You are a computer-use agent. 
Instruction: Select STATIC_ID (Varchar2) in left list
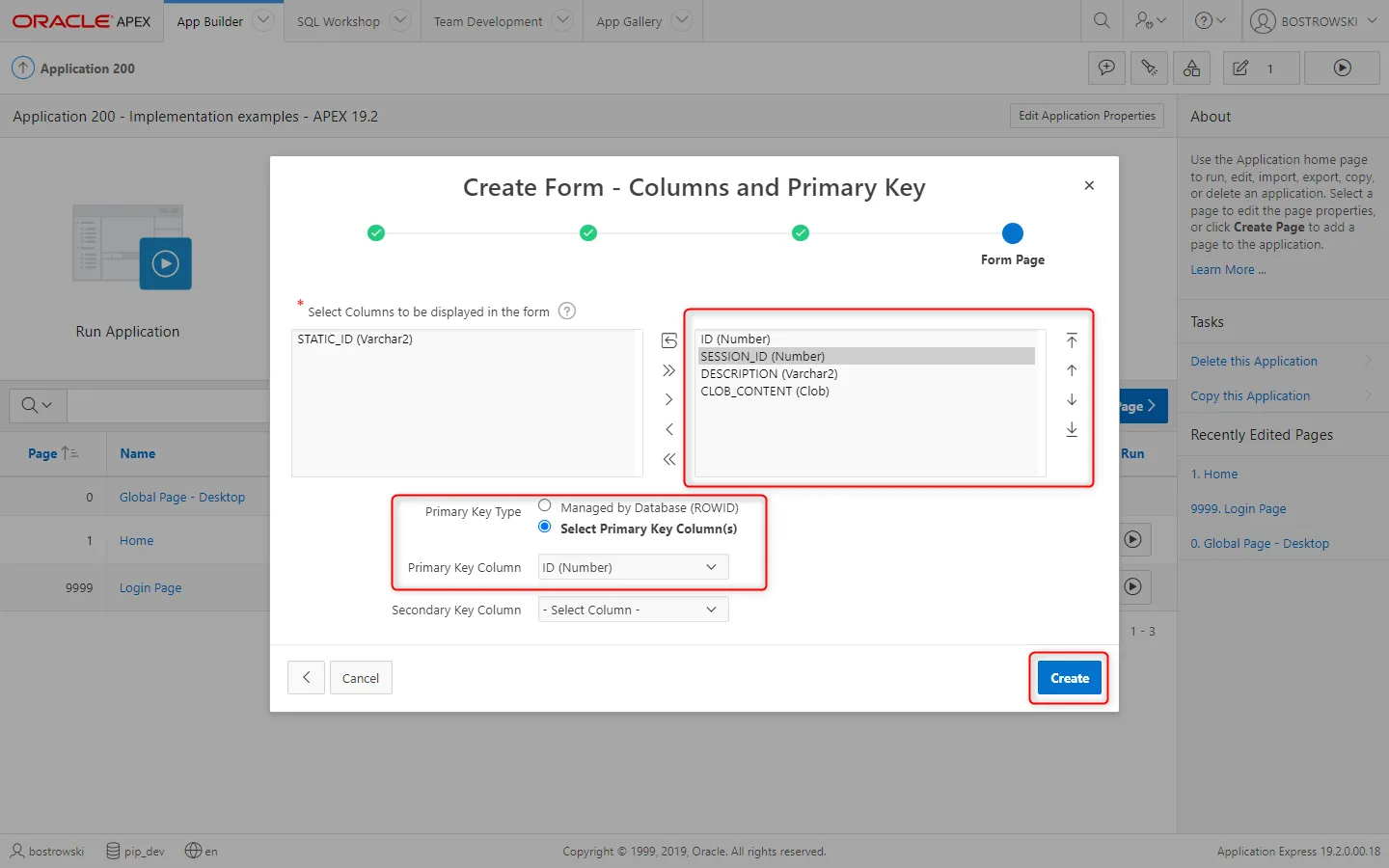pos(355,339)
